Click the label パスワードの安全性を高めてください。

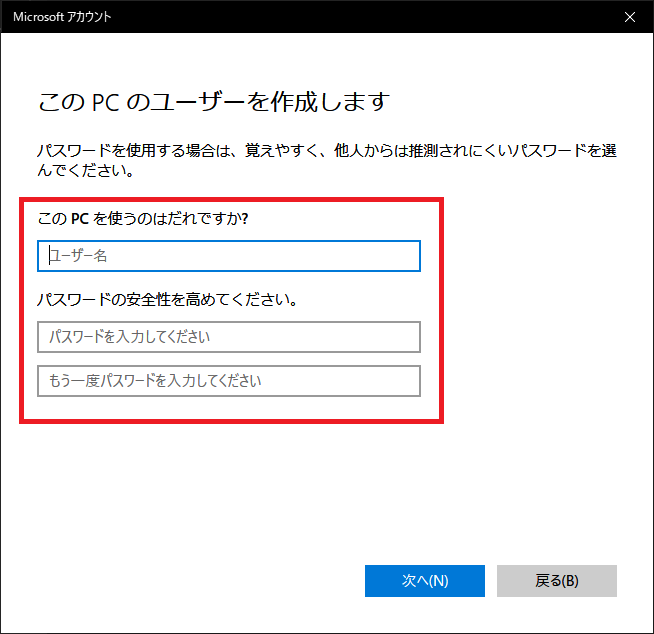[167, 299]
